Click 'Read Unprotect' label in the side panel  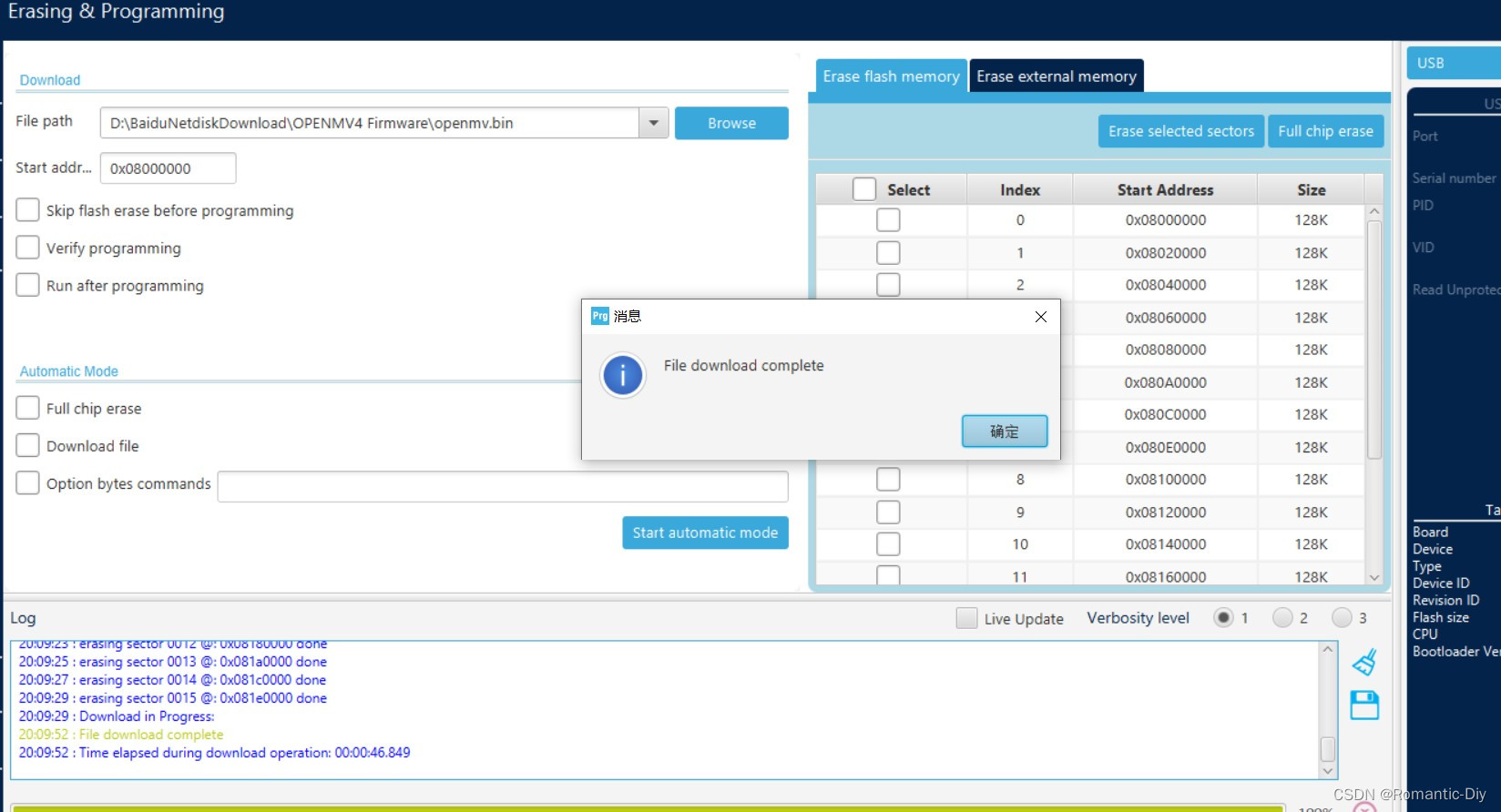[1456, 289]
